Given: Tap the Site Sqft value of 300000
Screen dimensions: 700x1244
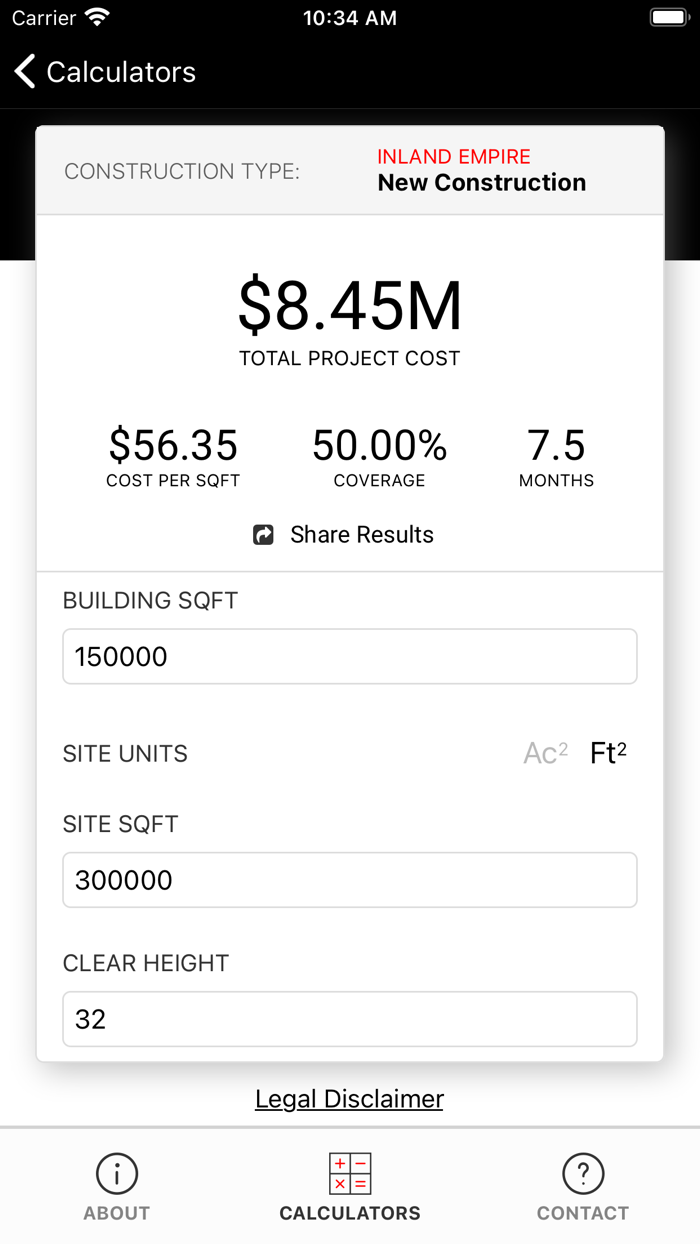Looking at the screenshot, I should click(349, 879).
